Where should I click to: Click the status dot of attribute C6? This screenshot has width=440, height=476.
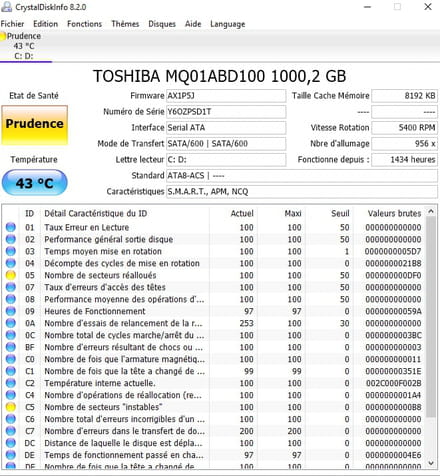tap(11, 419)
